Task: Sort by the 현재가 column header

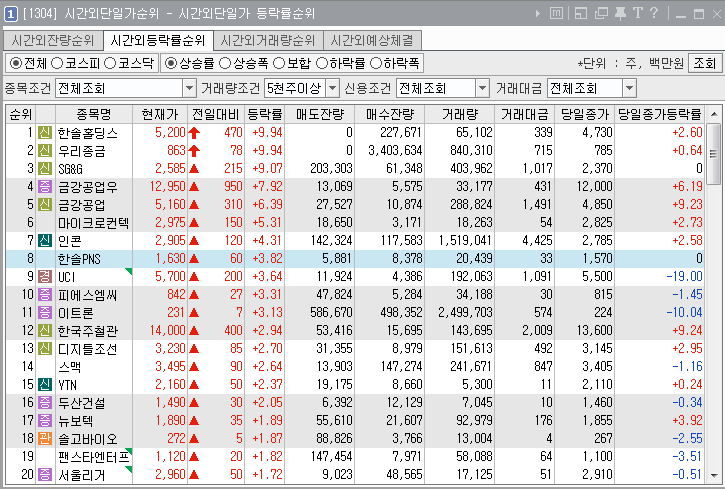Action: 160,114
